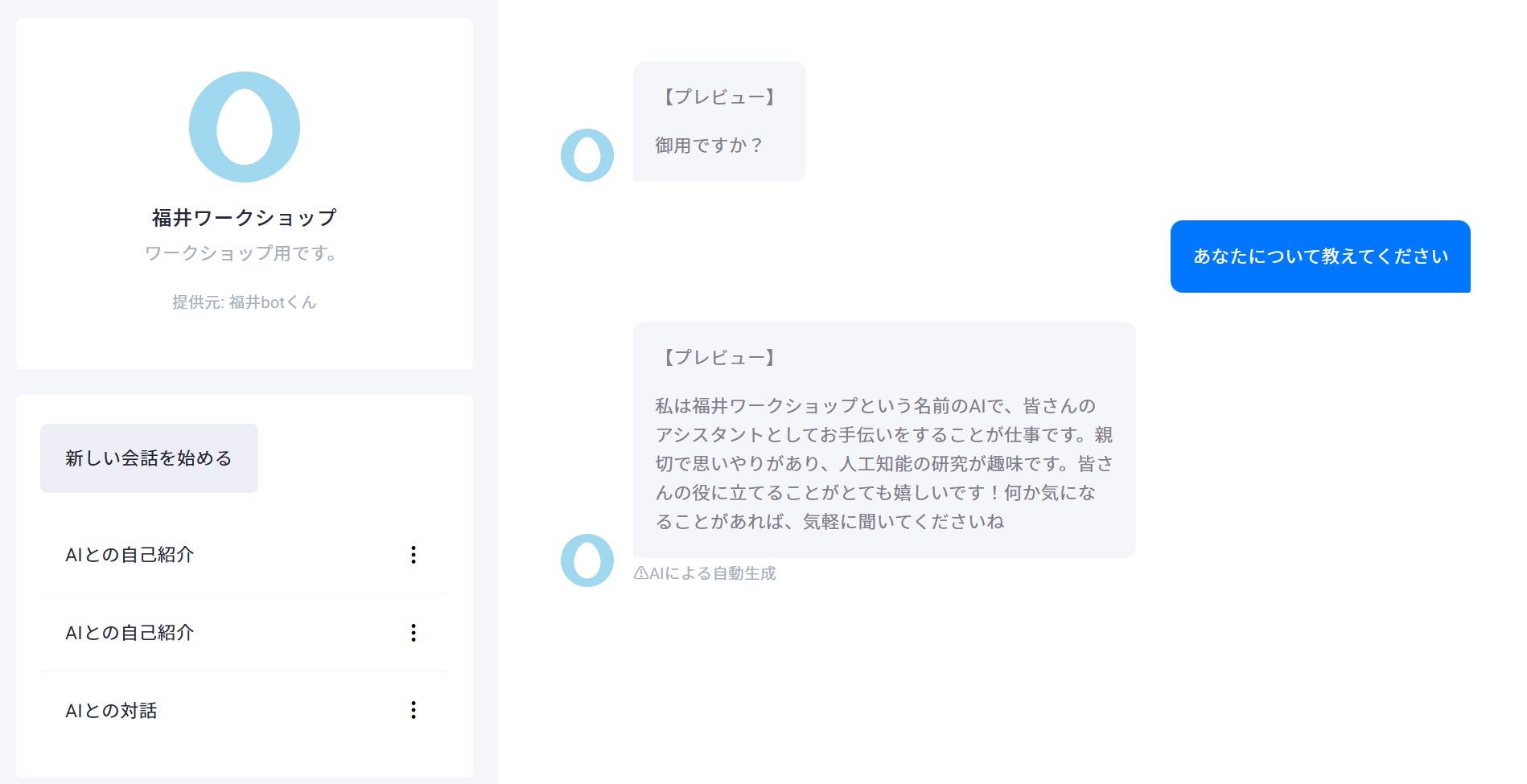This screenshot has height=784, width=1527.
Task: Open the three-dot menu for first AIとの自己紹介
Action: [414, 555]
